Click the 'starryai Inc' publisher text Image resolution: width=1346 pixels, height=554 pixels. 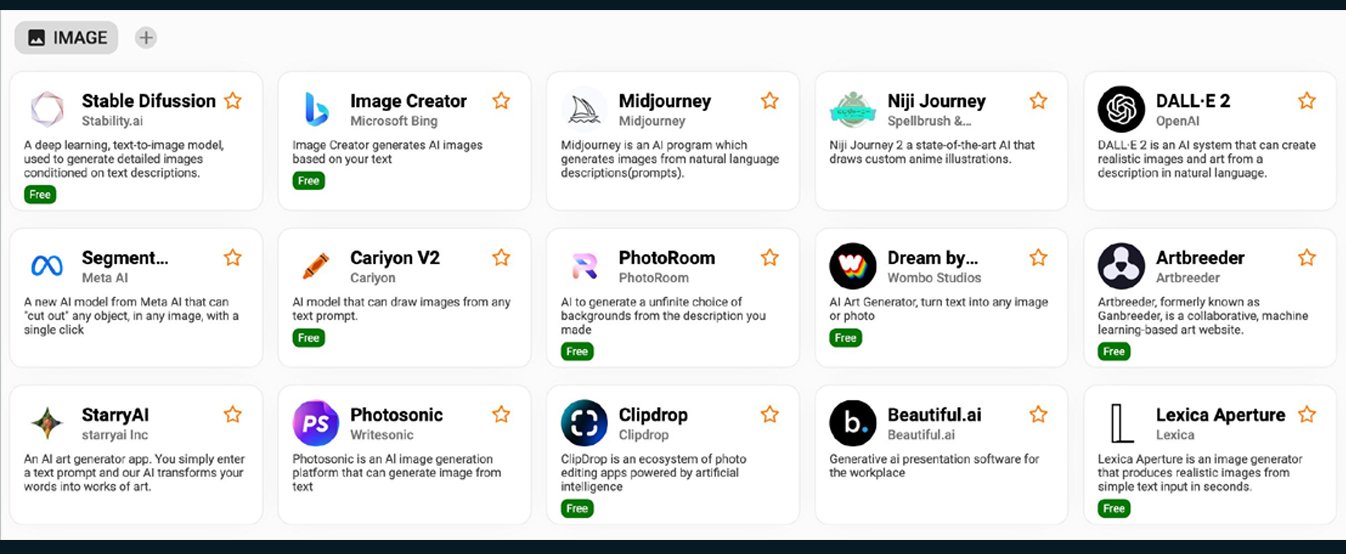[x=115, y=435]
